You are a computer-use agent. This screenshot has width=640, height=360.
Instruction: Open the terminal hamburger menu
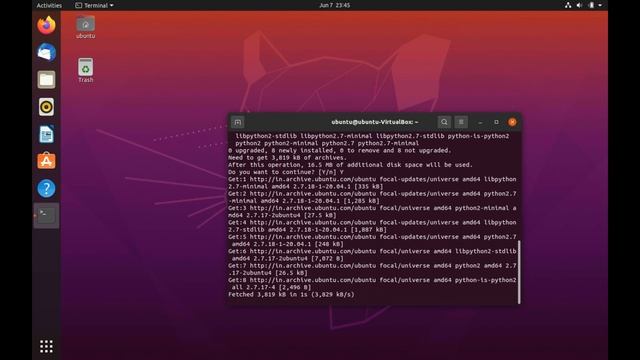click(x=461, y=122)
